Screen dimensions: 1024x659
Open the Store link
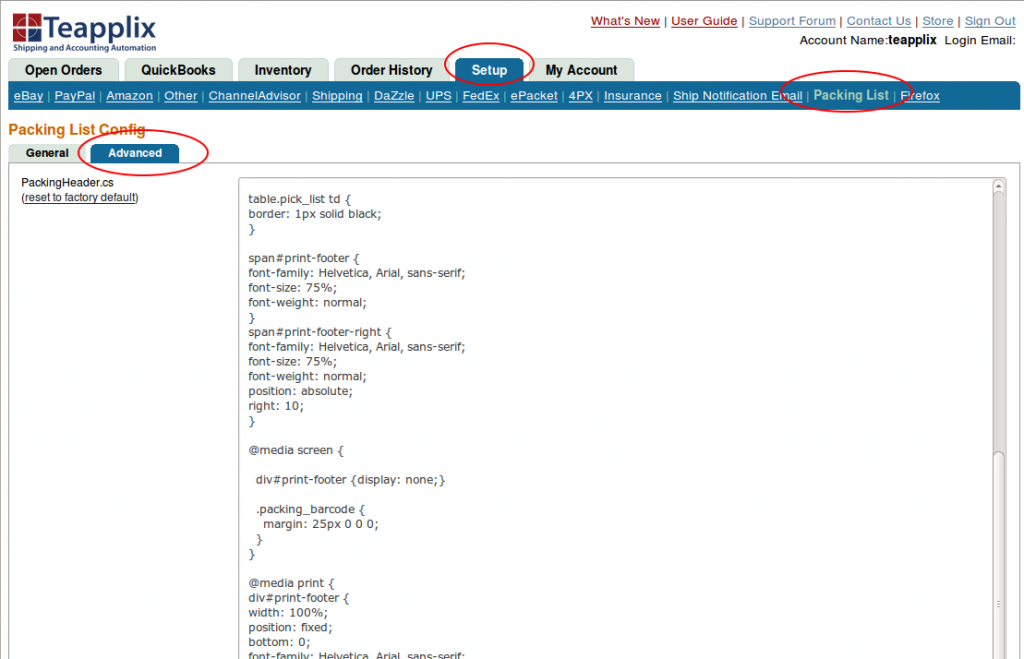click(x=937, y=21)
